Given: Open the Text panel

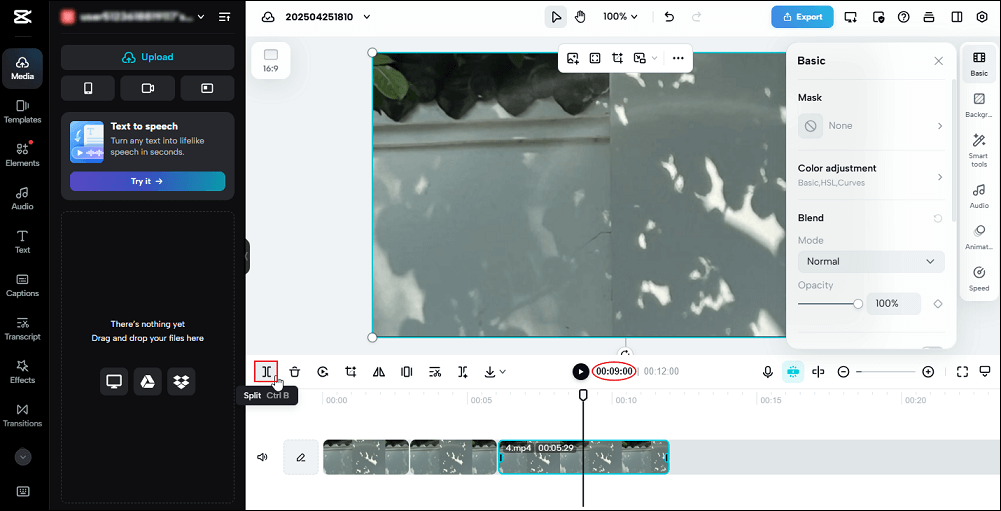Looking at the screenshot, I should tap(22, 241).
